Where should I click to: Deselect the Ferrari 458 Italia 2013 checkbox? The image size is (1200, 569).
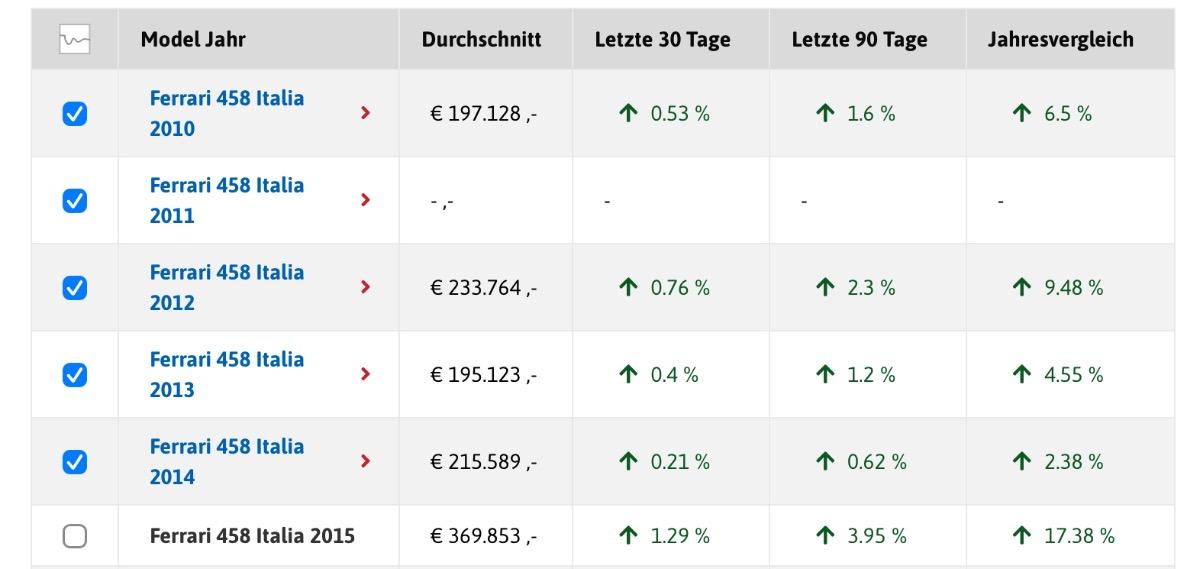75,375
